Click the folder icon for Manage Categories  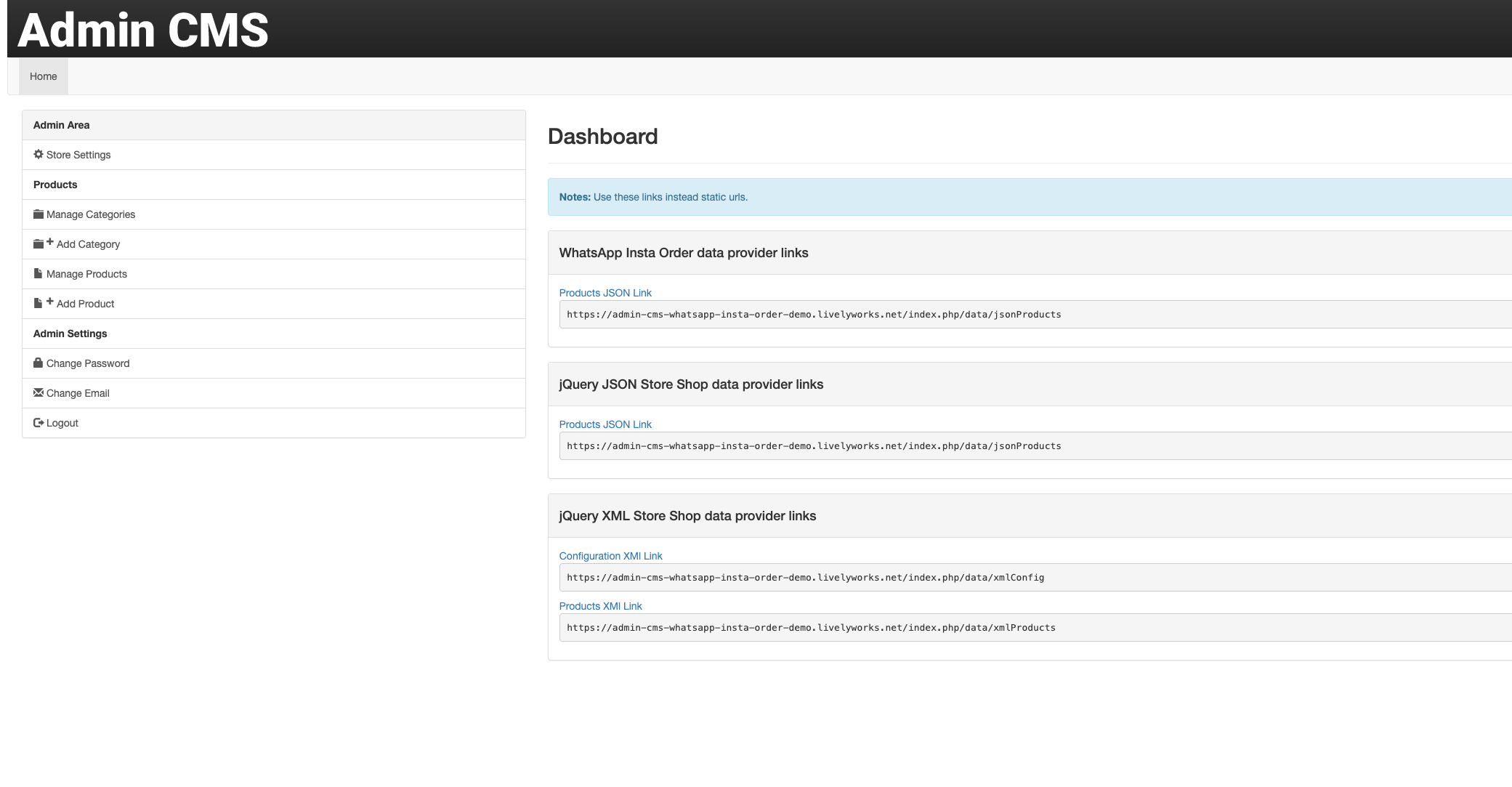39,214
